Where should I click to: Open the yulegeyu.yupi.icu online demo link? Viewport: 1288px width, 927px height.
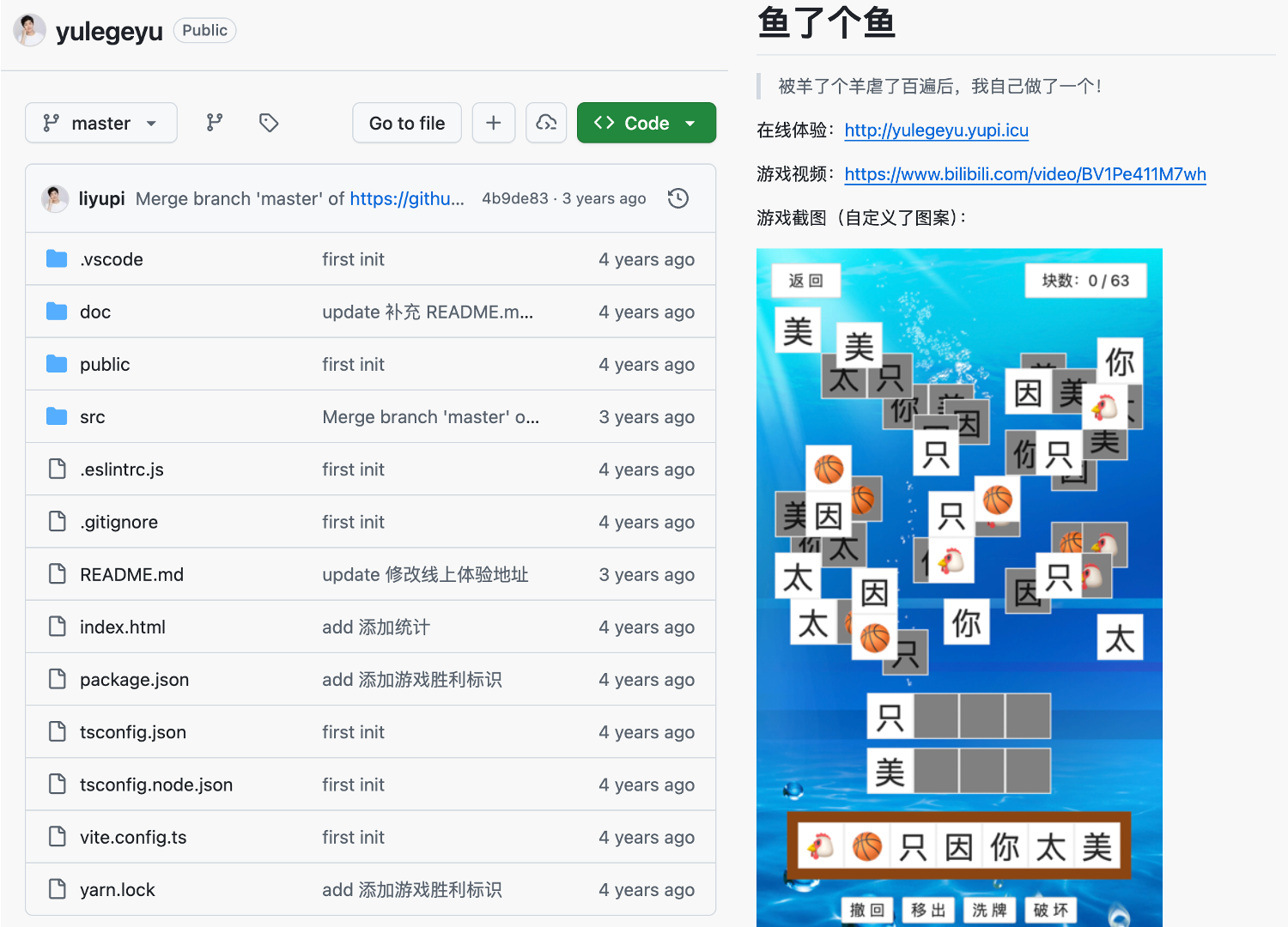[936, 130]
